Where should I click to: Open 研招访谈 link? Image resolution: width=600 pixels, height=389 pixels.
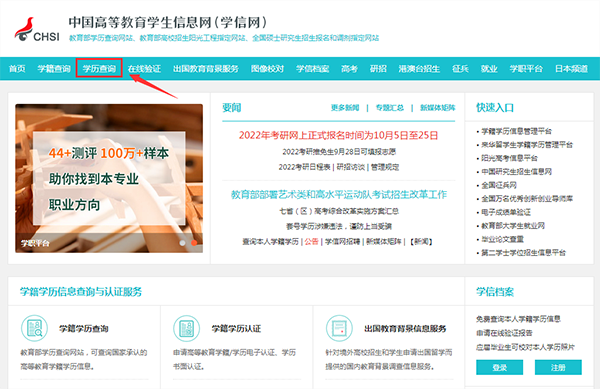351,167
